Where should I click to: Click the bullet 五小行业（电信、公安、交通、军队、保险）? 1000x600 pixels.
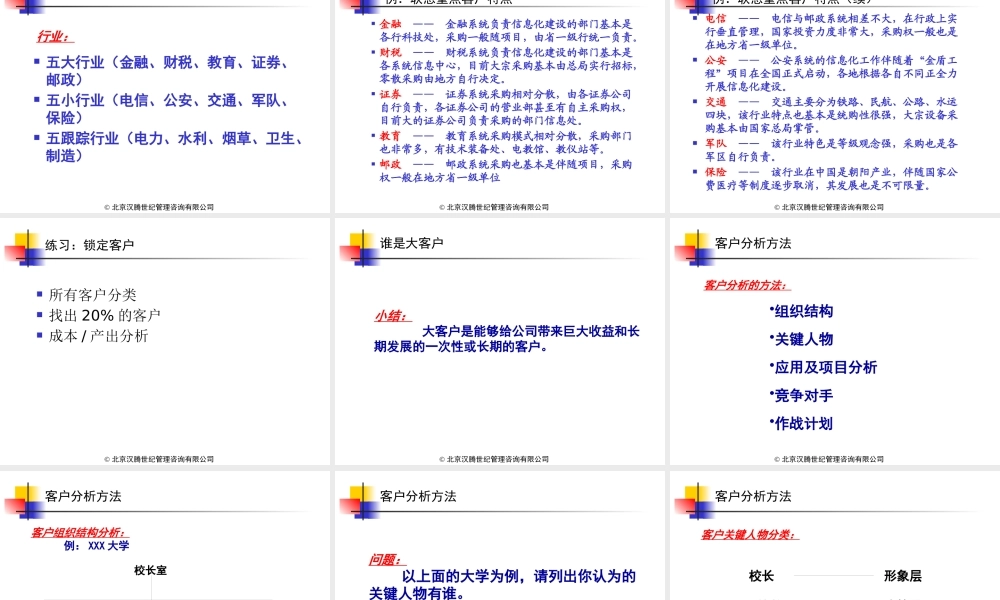pos(167,108)
